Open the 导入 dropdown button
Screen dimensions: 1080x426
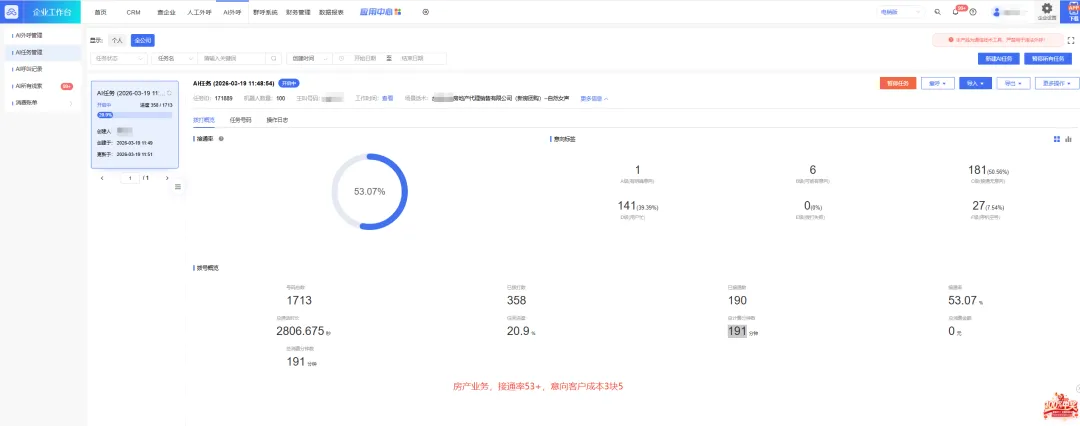tap(975, 83)
